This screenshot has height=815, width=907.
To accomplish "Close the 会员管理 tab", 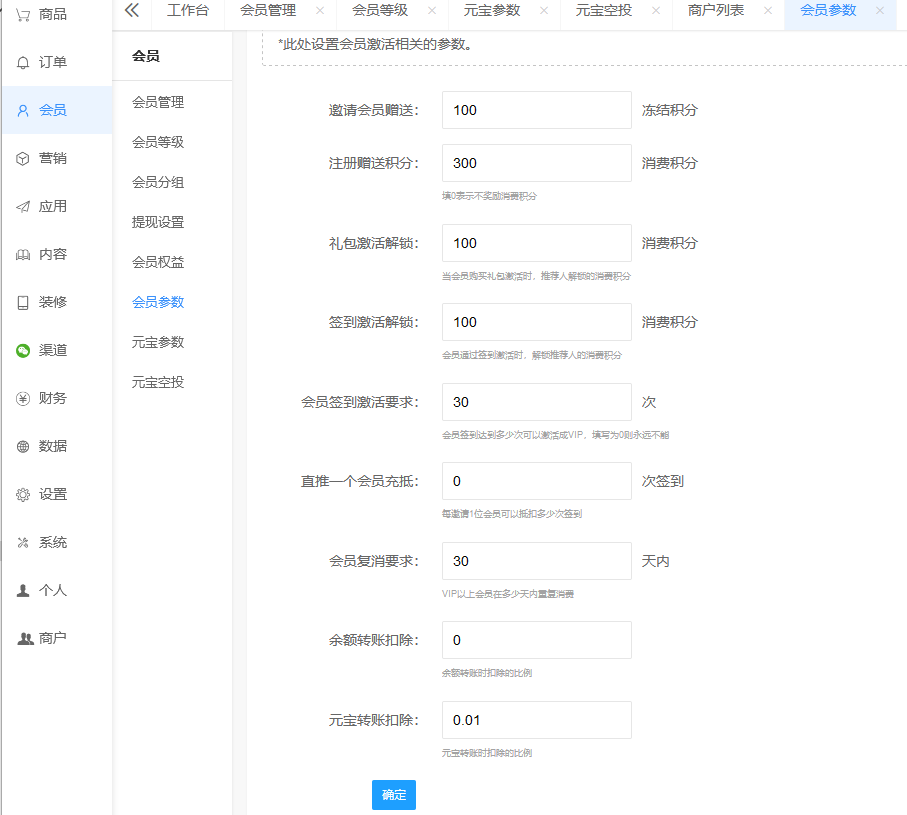I will (x=319, y=10).
